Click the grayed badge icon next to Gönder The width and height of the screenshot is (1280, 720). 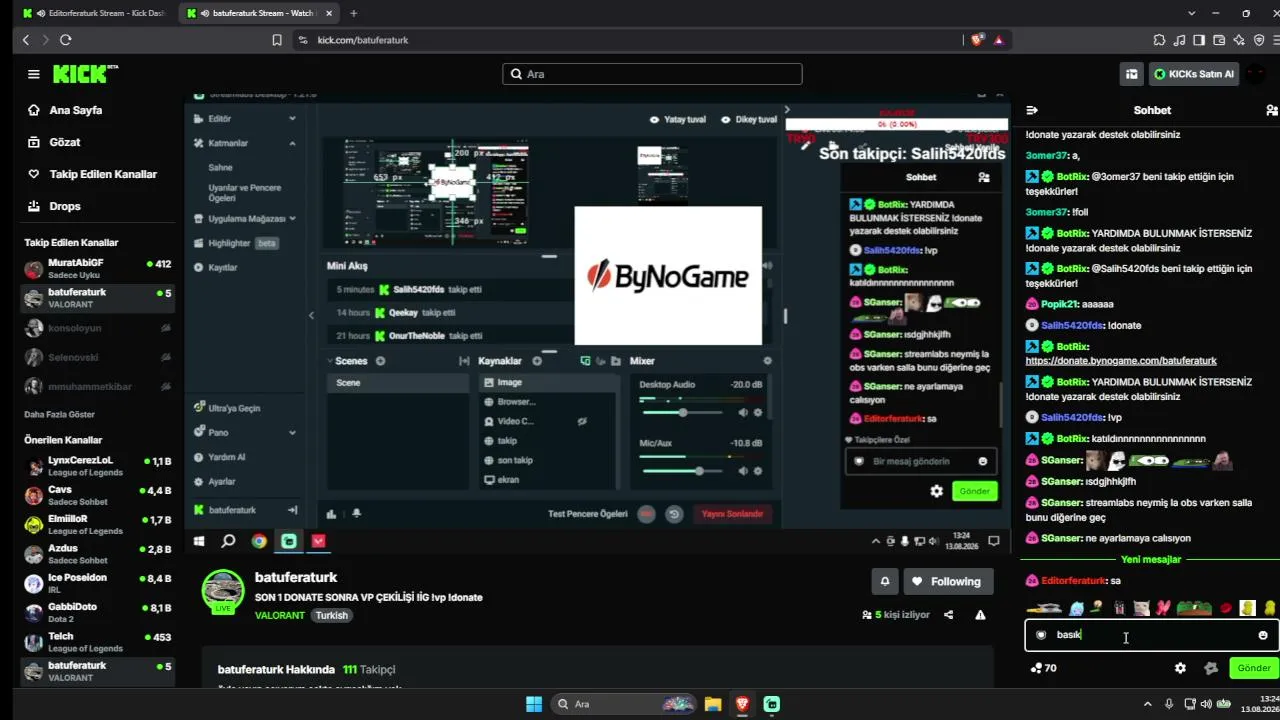[1211, 668]
